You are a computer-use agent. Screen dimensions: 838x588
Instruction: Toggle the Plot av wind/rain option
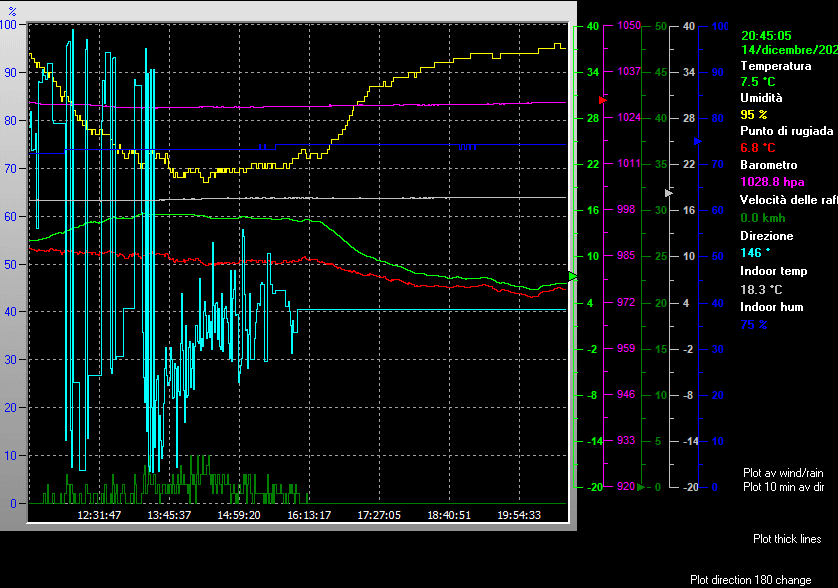[x=782, y=472]
